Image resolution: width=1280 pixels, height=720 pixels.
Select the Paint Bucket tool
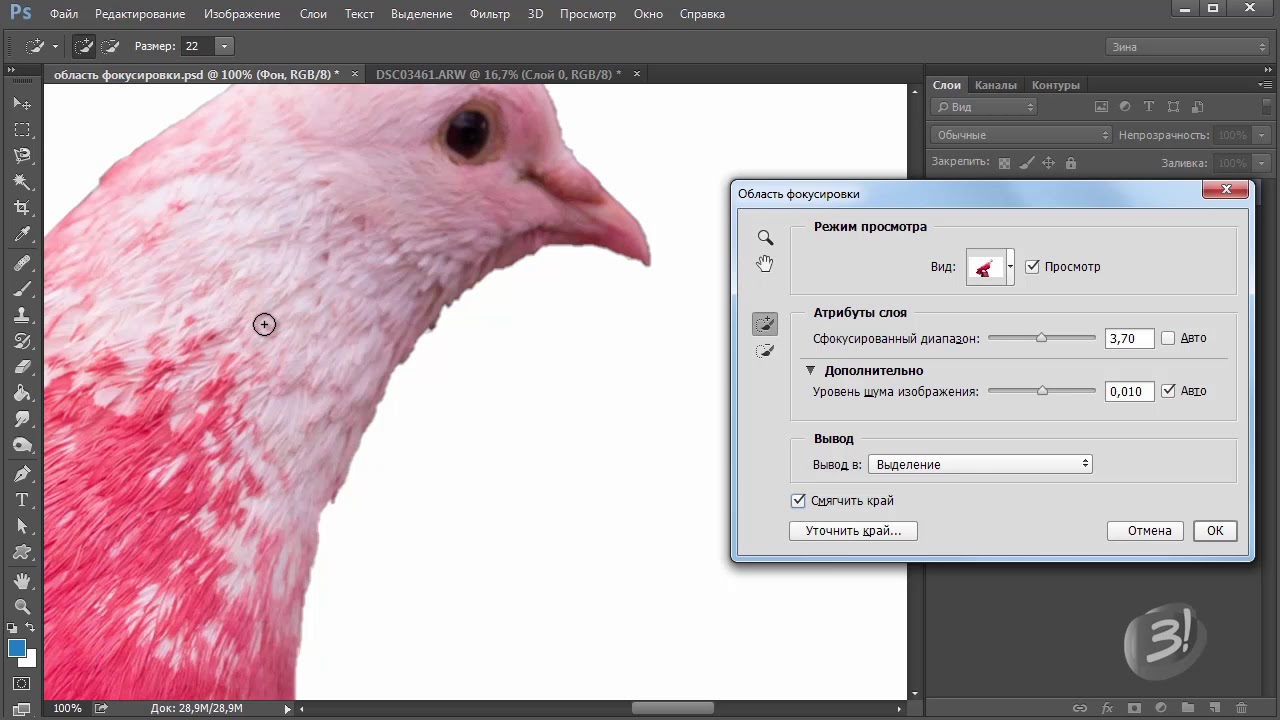[x=22, y=393]
